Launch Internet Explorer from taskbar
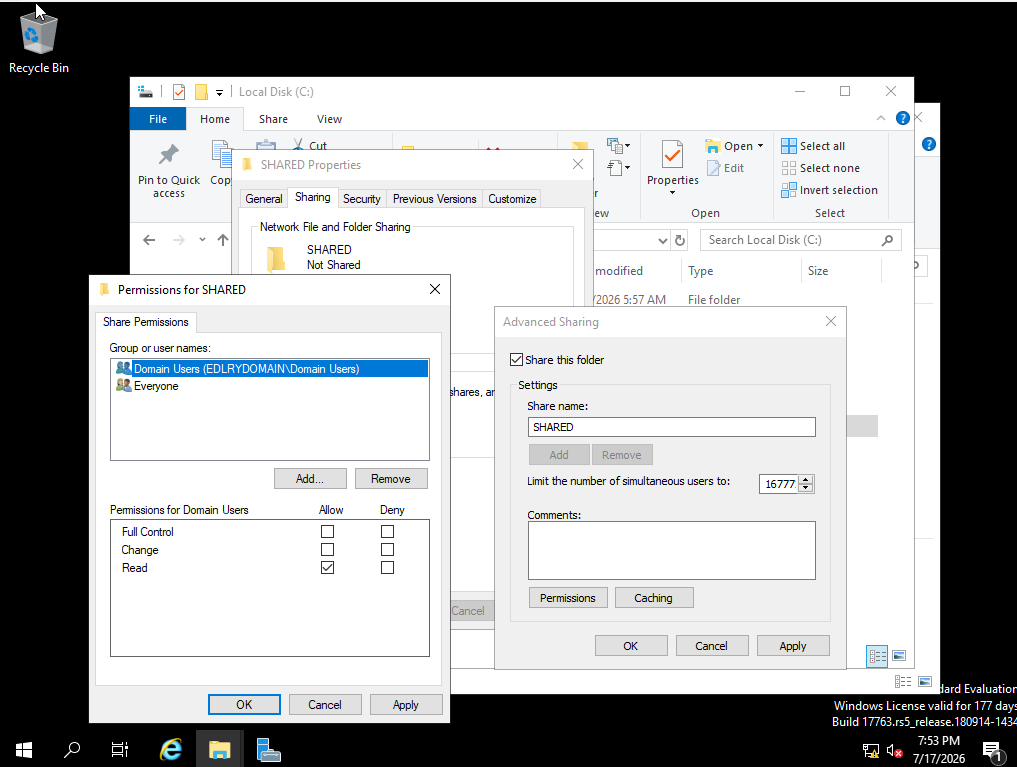 pyautogui.click(x=171, y=750)
